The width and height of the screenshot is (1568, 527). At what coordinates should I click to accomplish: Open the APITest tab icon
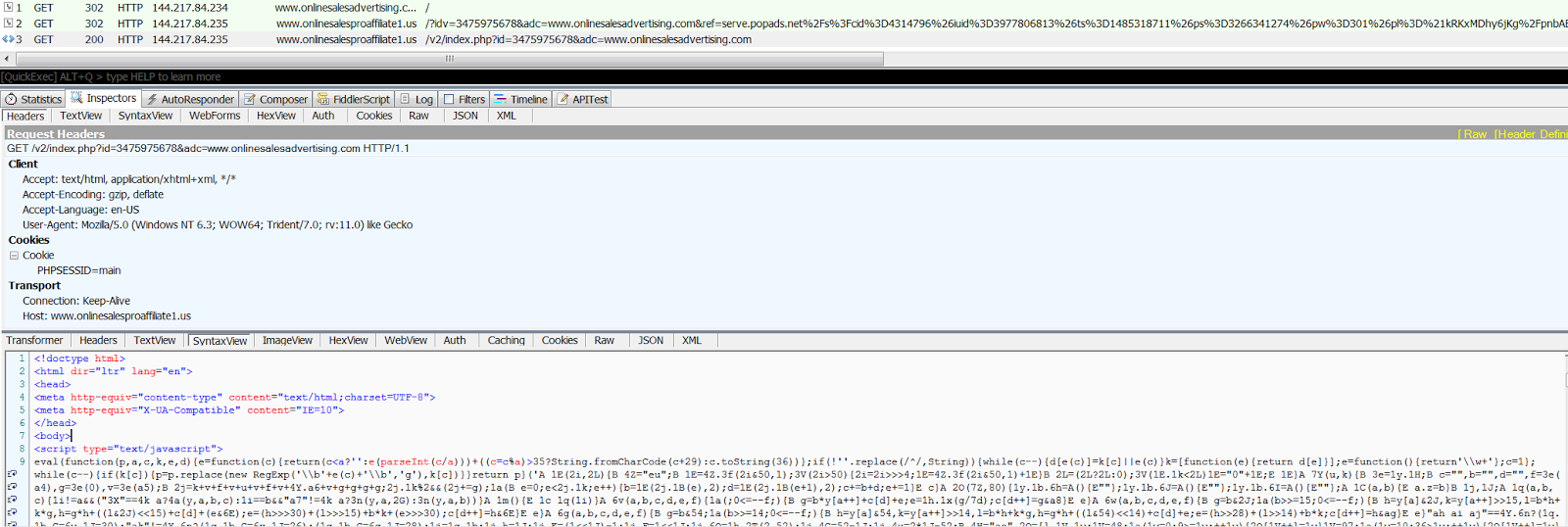click(x=563, y=99)
